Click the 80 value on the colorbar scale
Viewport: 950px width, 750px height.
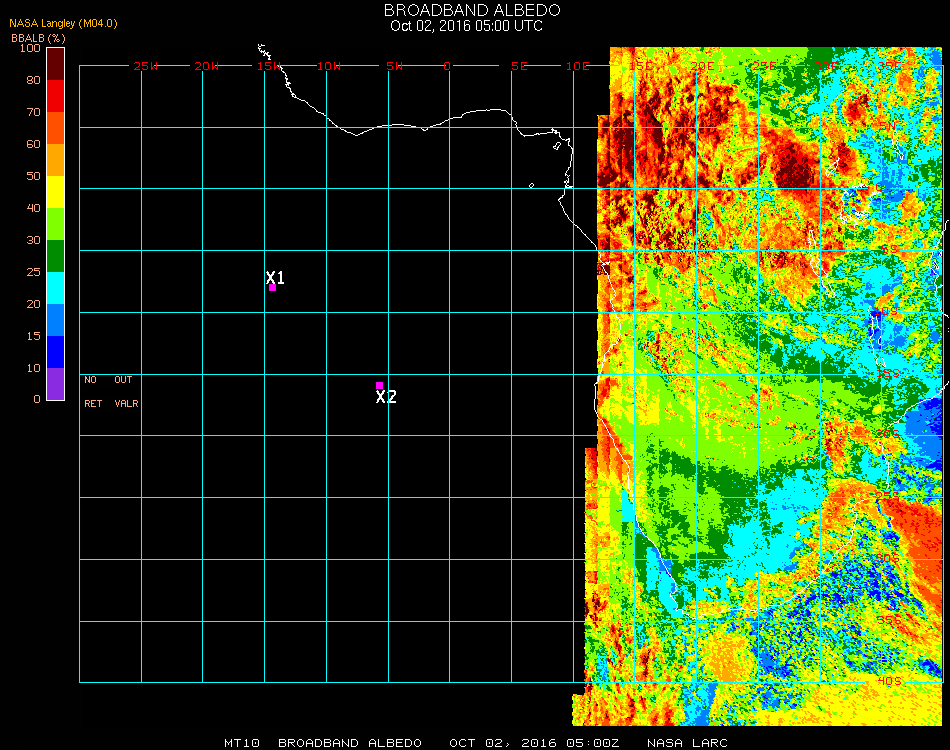coord(33,80)
